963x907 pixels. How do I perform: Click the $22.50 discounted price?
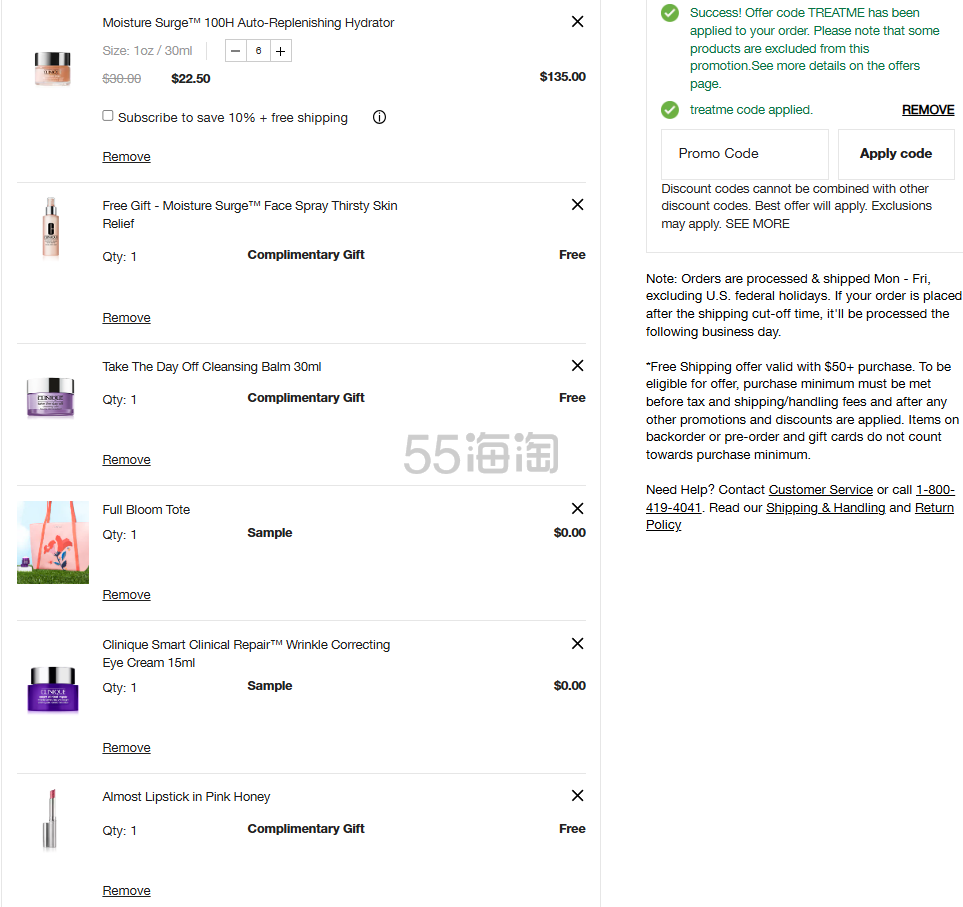[x=190, y=79]
